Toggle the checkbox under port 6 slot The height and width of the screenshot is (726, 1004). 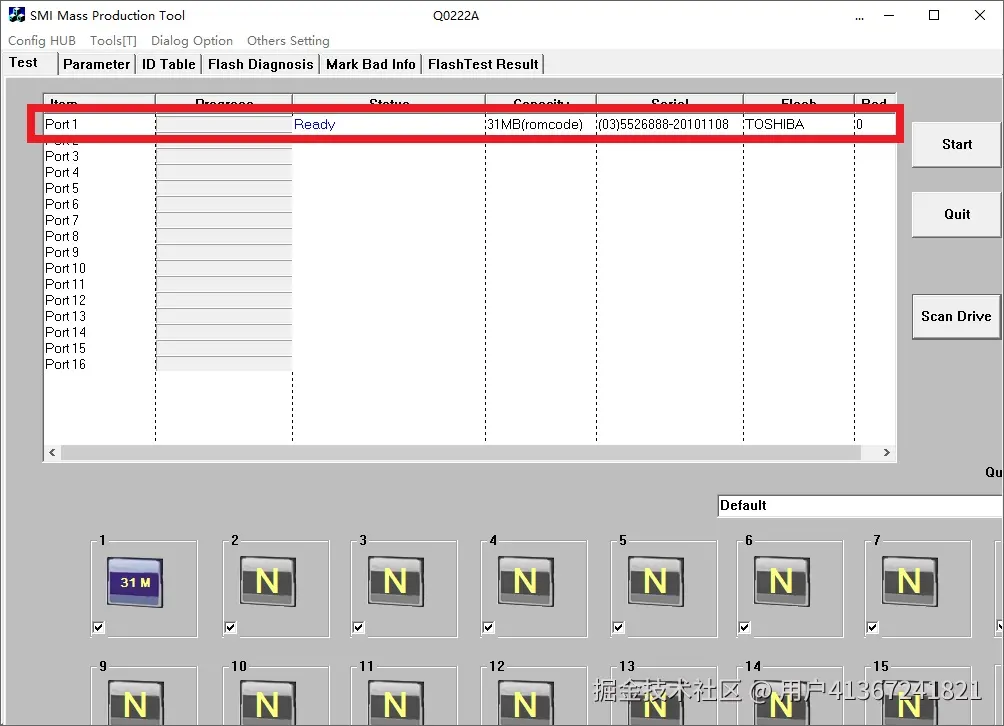click(745, 627)
